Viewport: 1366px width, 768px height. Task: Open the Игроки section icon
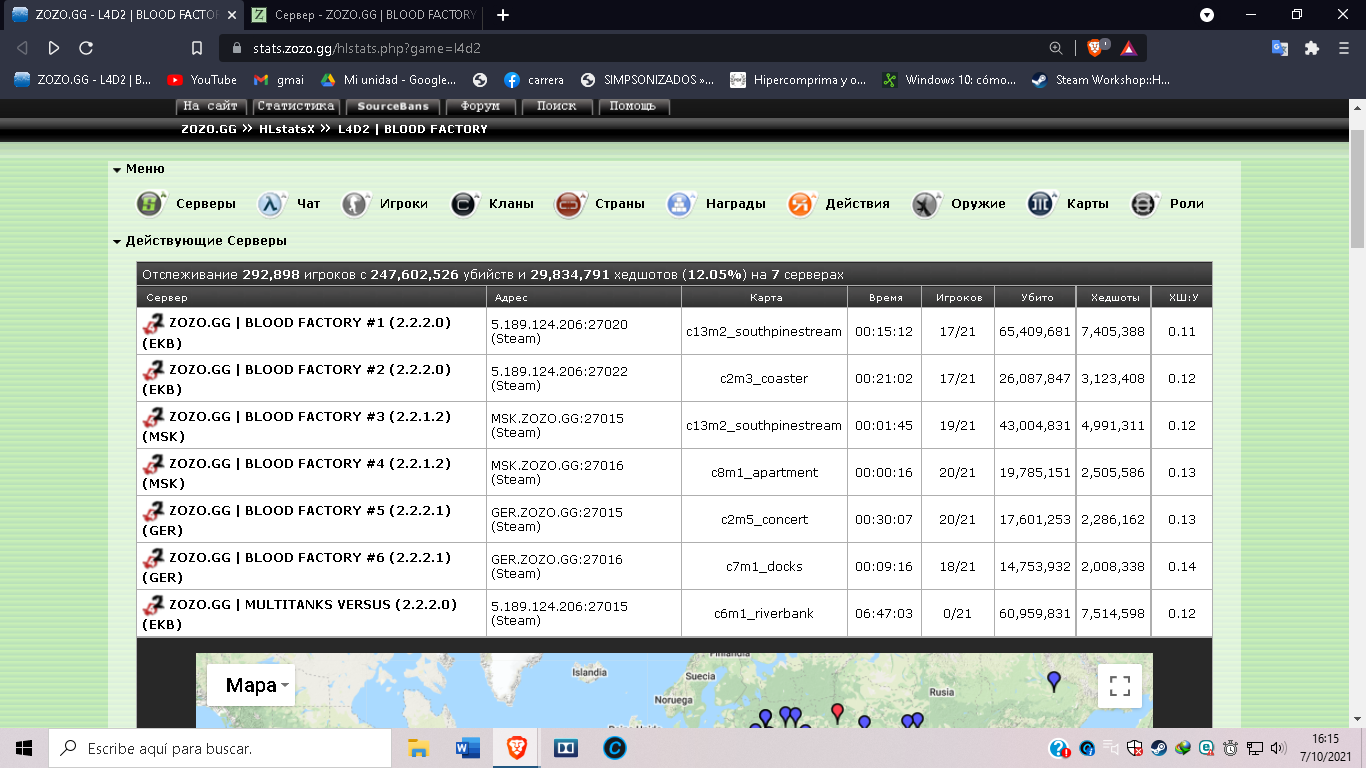355,204
